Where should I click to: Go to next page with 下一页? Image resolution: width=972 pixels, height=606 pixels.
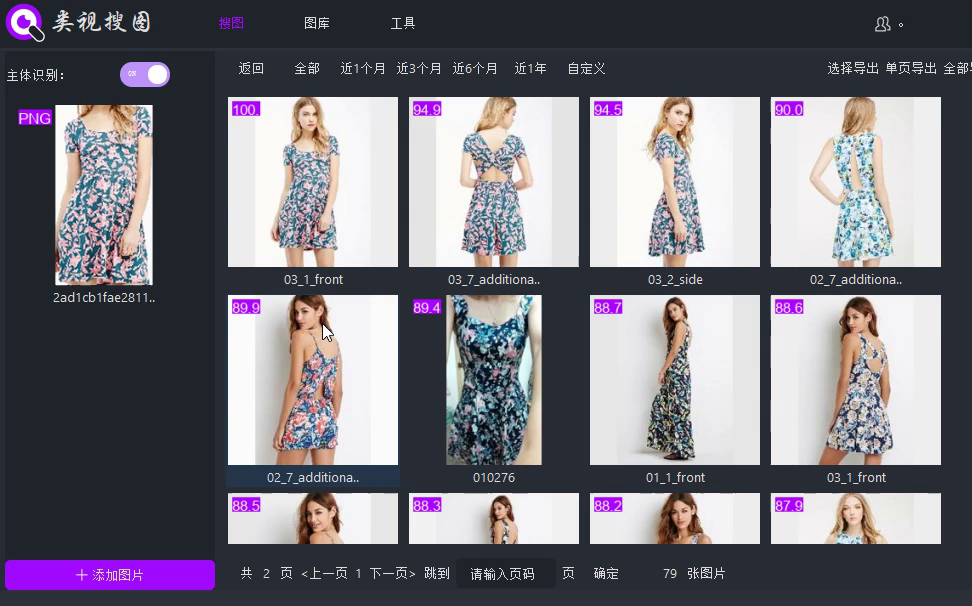coord(392,574)
